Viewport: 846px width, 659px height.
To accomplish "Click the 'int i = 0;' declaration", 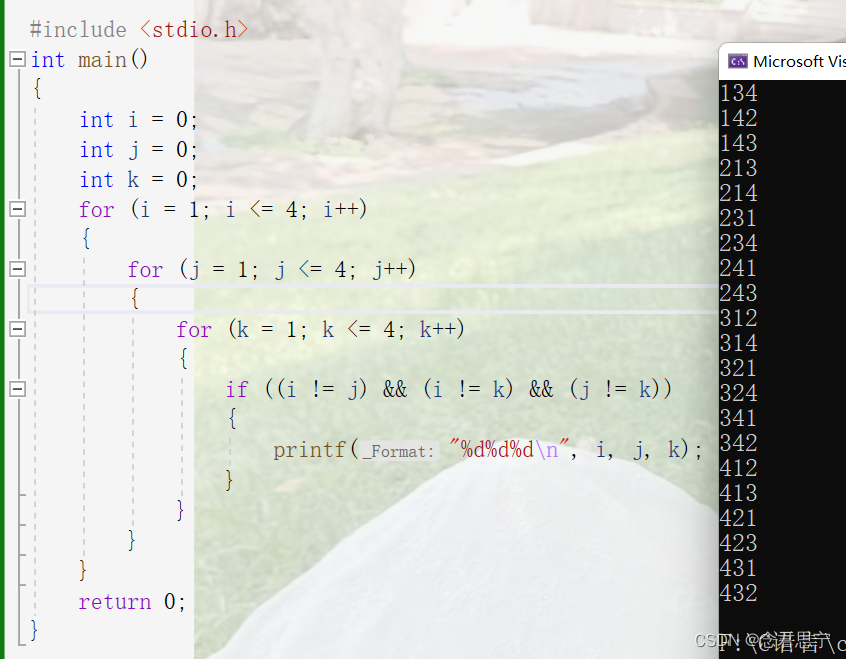I will click(x=139, y=119).
